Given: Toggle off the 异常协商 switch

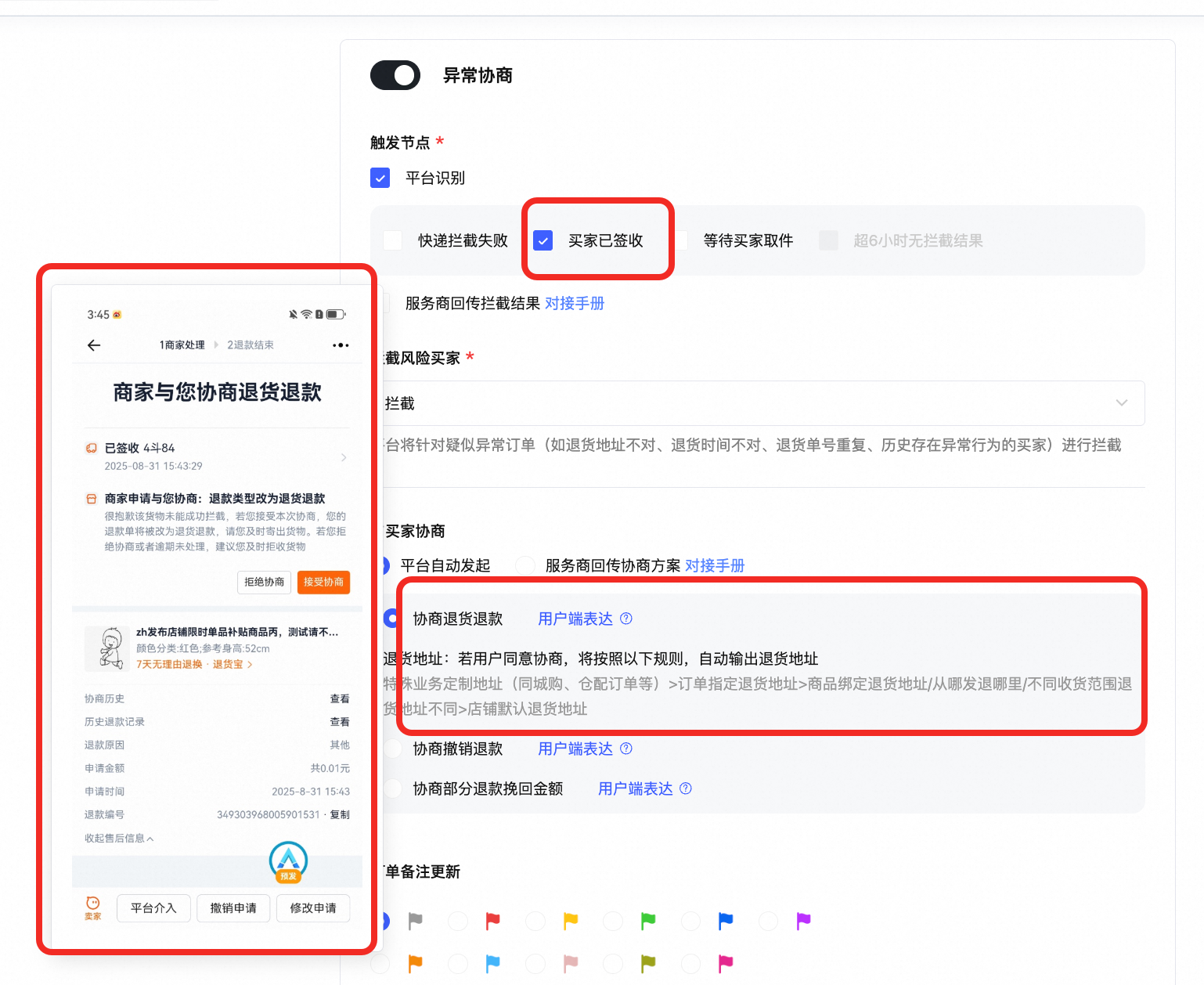Looking at the screenshot, I should point(395,75).
